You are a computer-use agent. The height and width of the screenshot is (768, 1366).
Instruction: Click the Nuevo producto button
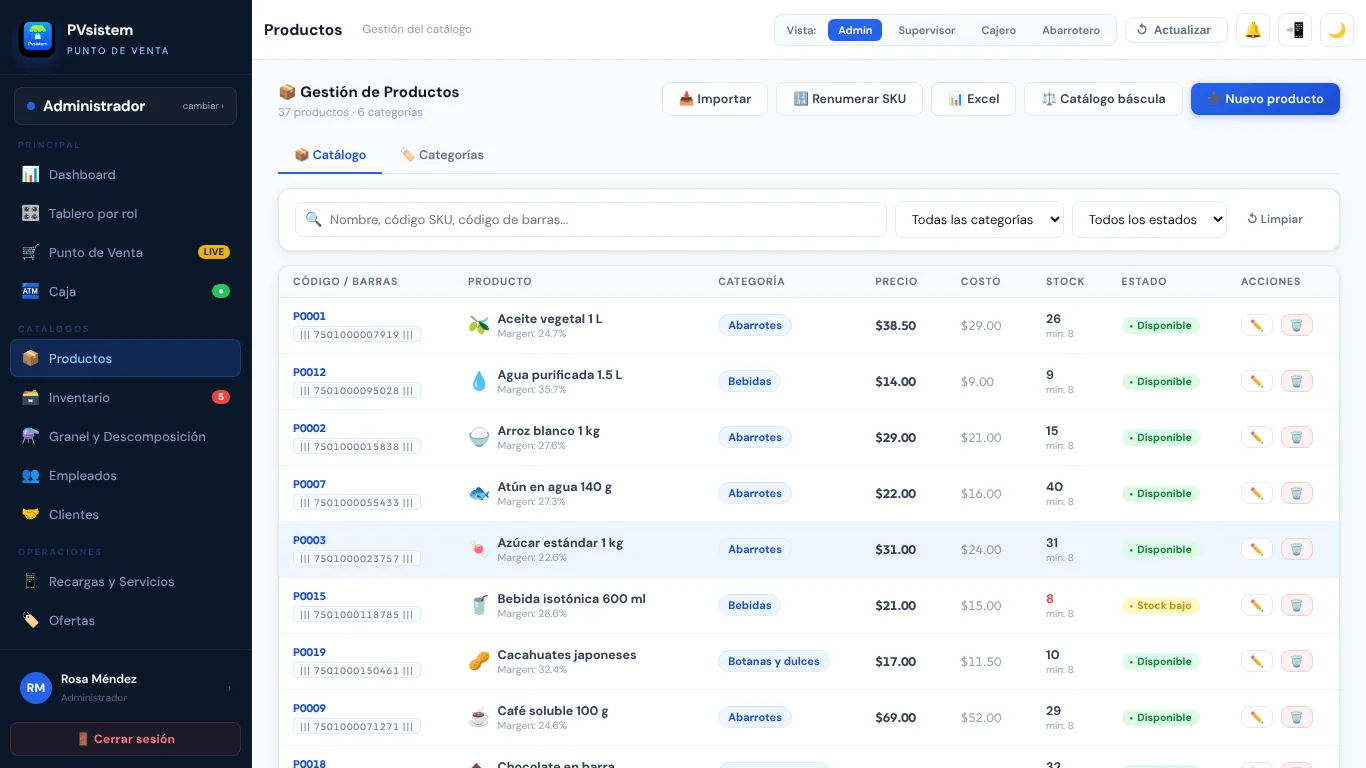1265,99
